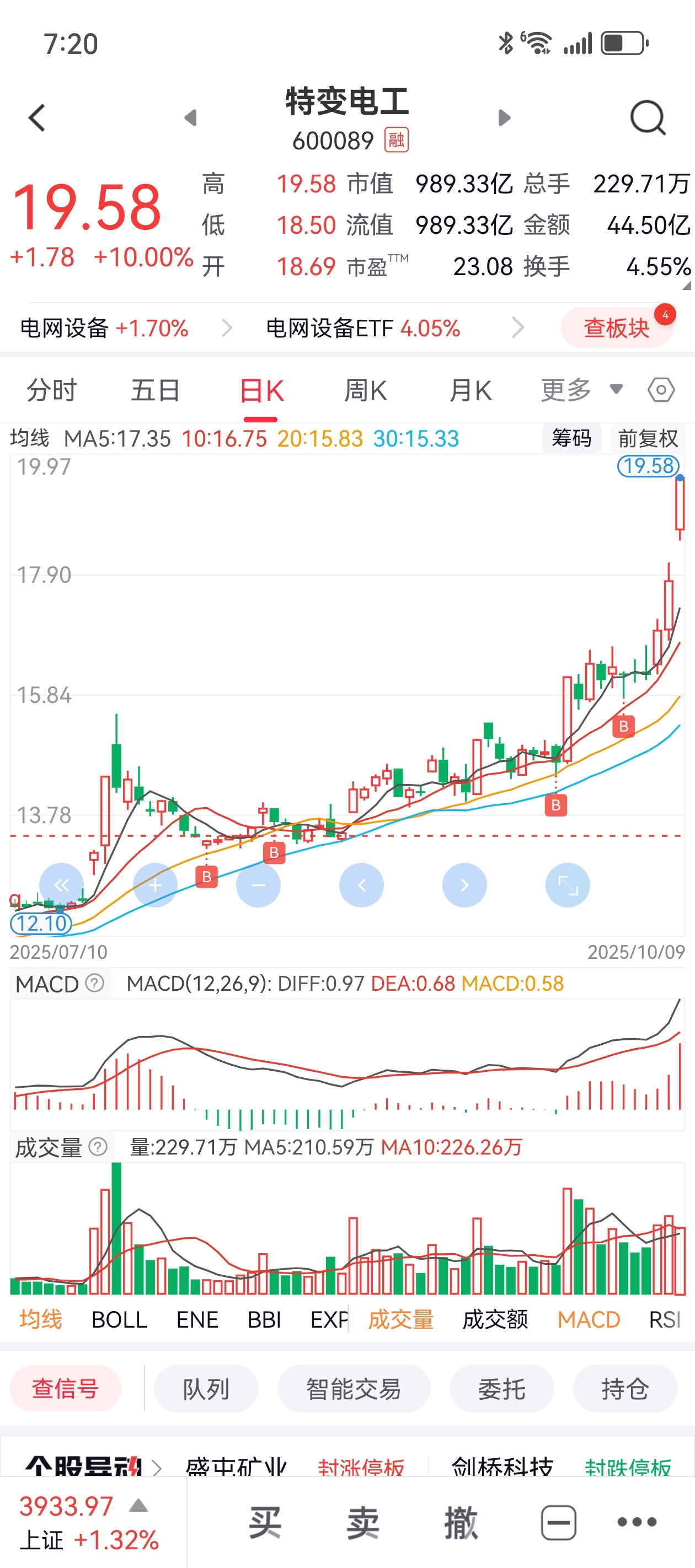Viewport: 695px width, 1568px height.
Task: Open 智能交易 button
Action: (x=354, y=1388)
